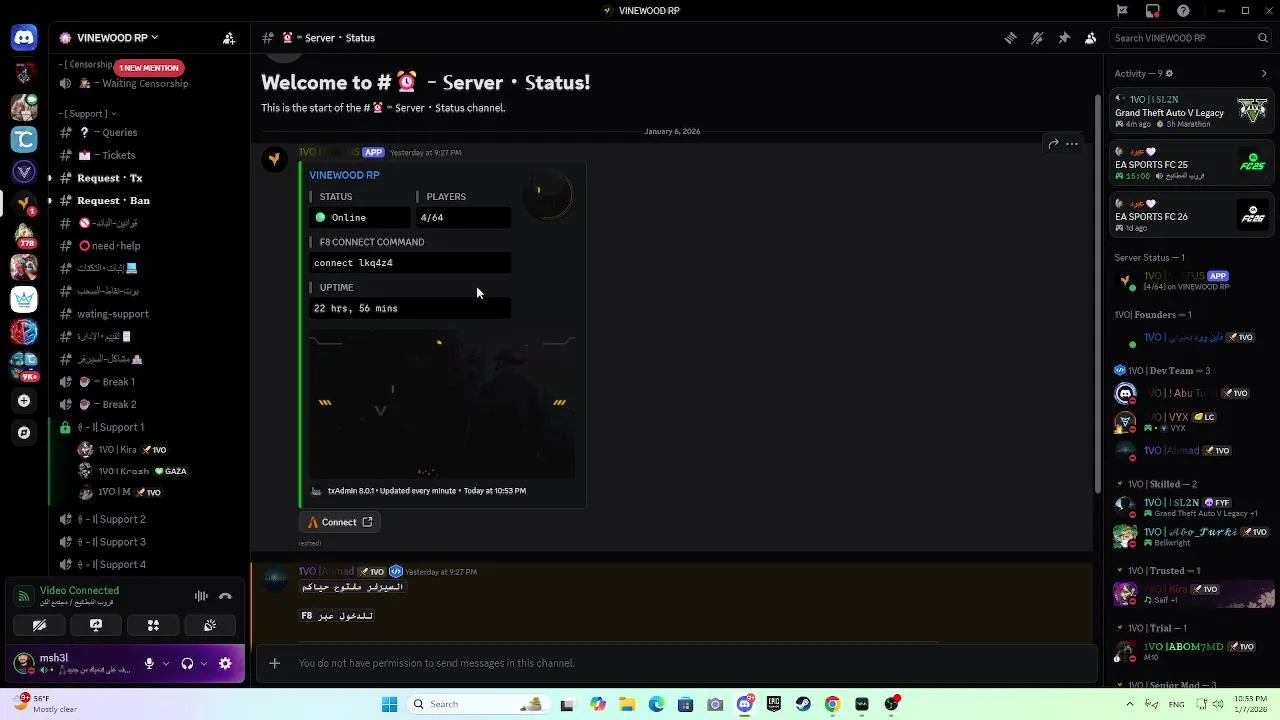1280x720 pixels.
Task: Open User Settings gear
Action: pos(225,663)
